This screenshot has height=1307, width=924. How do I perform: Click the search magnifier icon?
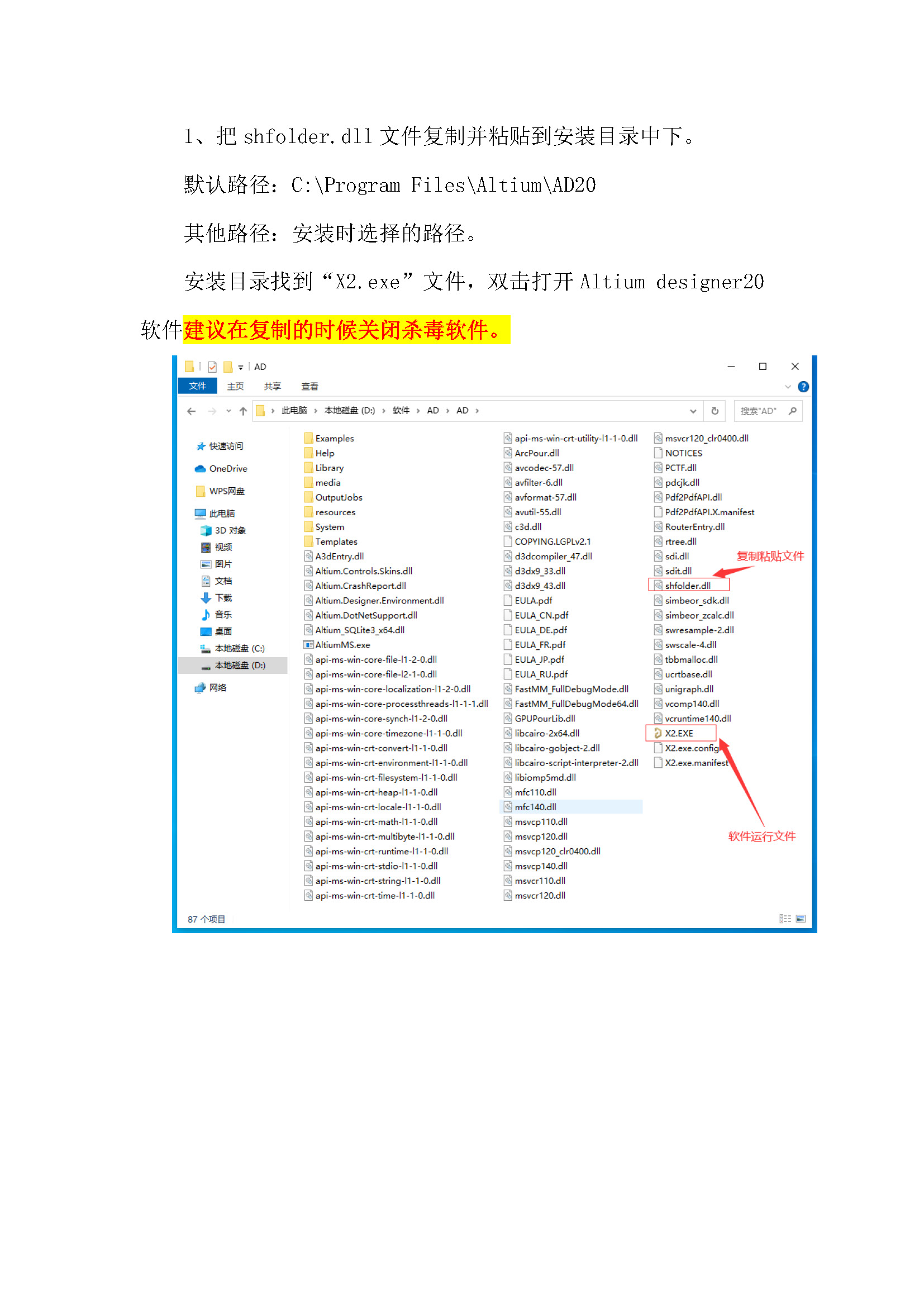click(793, 411)
